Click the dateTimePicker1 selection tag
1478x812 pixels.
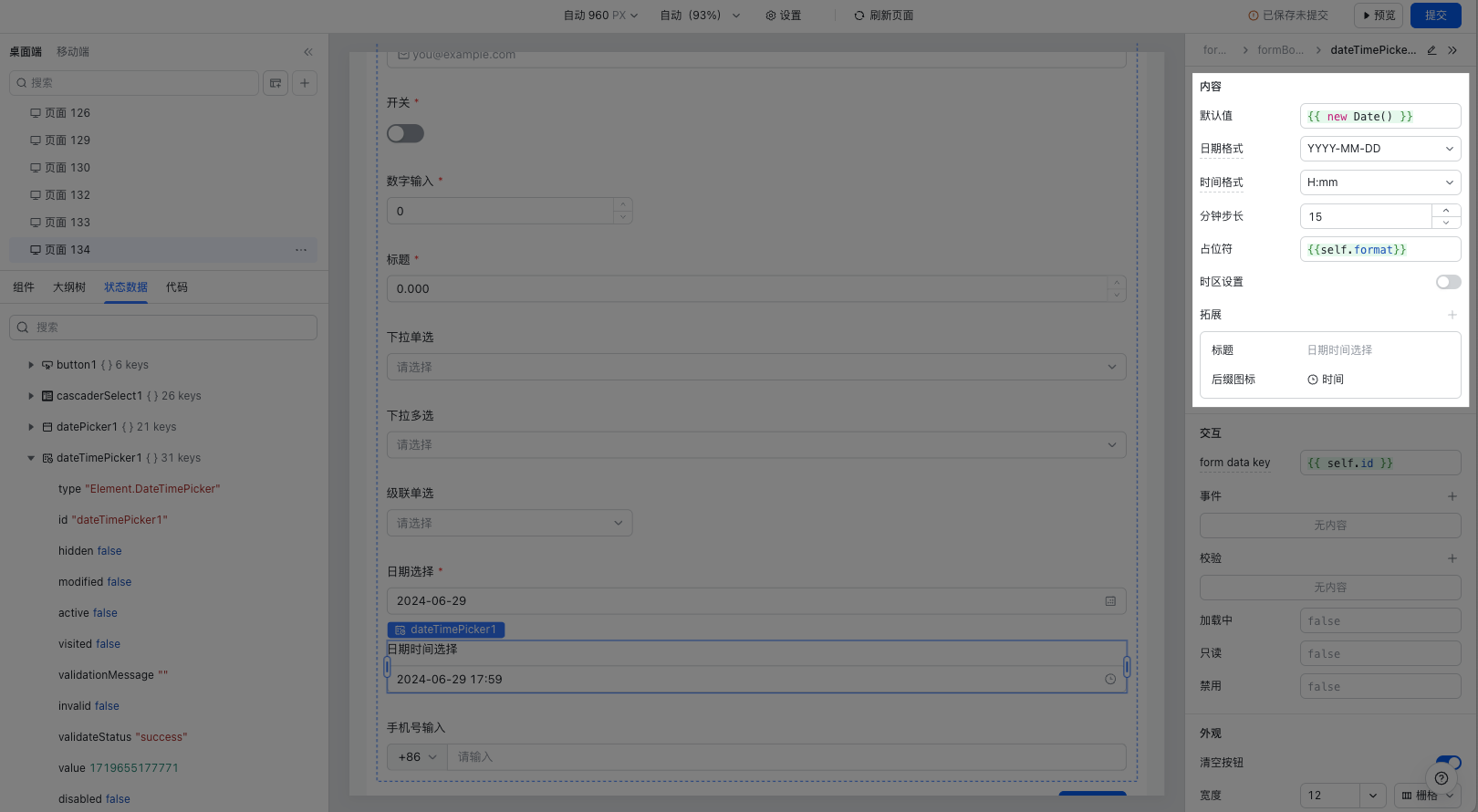[x=446, y=630]
